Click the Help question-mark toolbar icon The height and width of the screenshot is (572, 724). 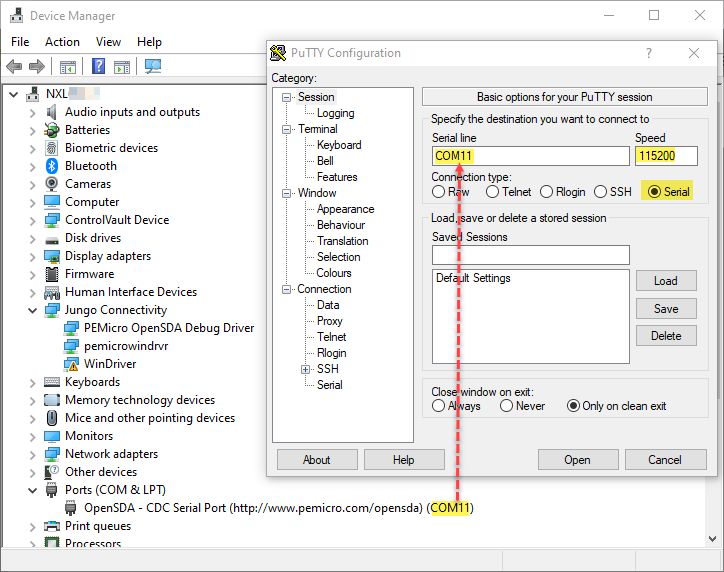tap(98, 66)
